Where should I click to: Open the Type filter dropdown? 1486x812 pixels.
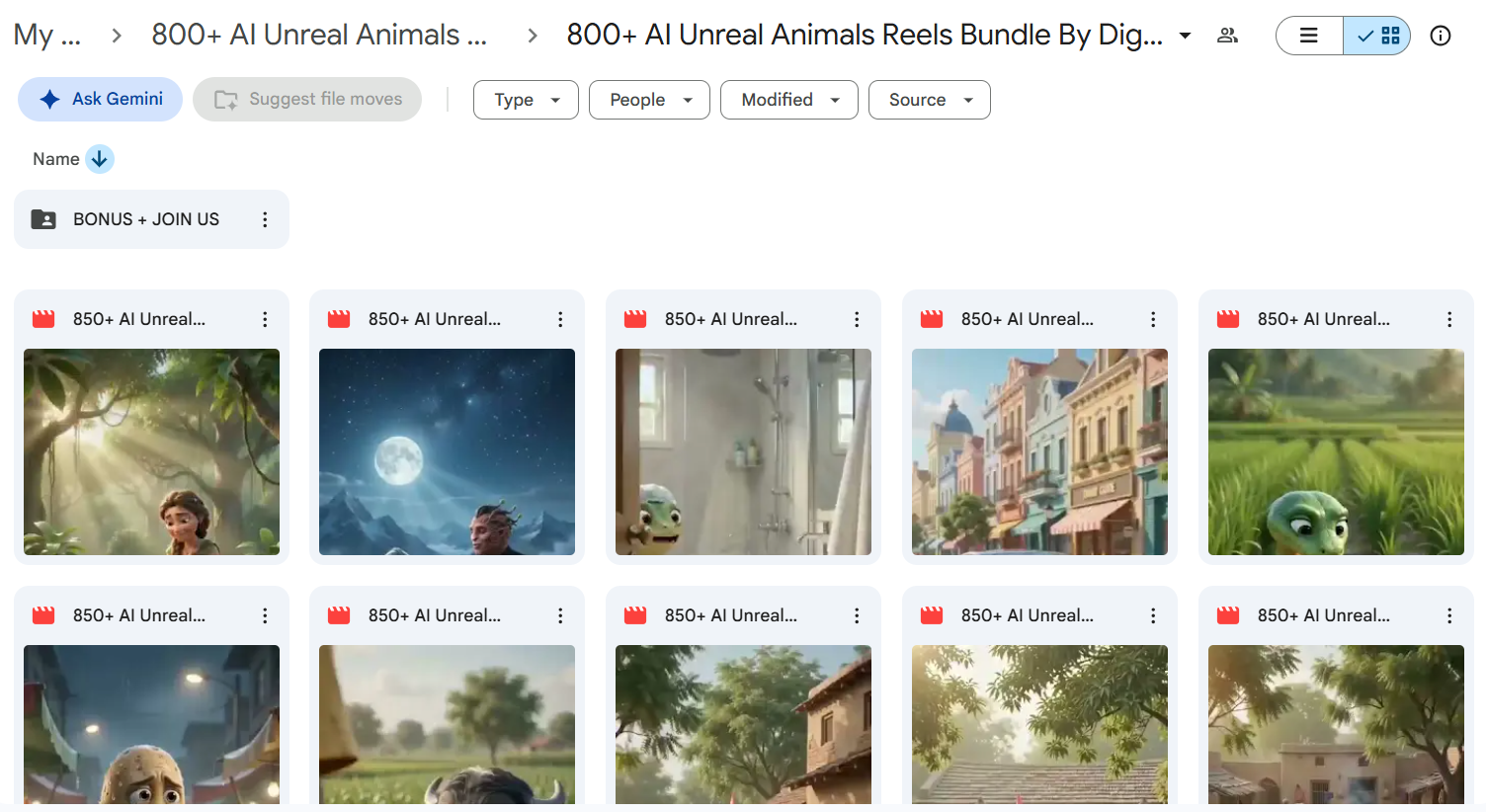tap(526, 100)
